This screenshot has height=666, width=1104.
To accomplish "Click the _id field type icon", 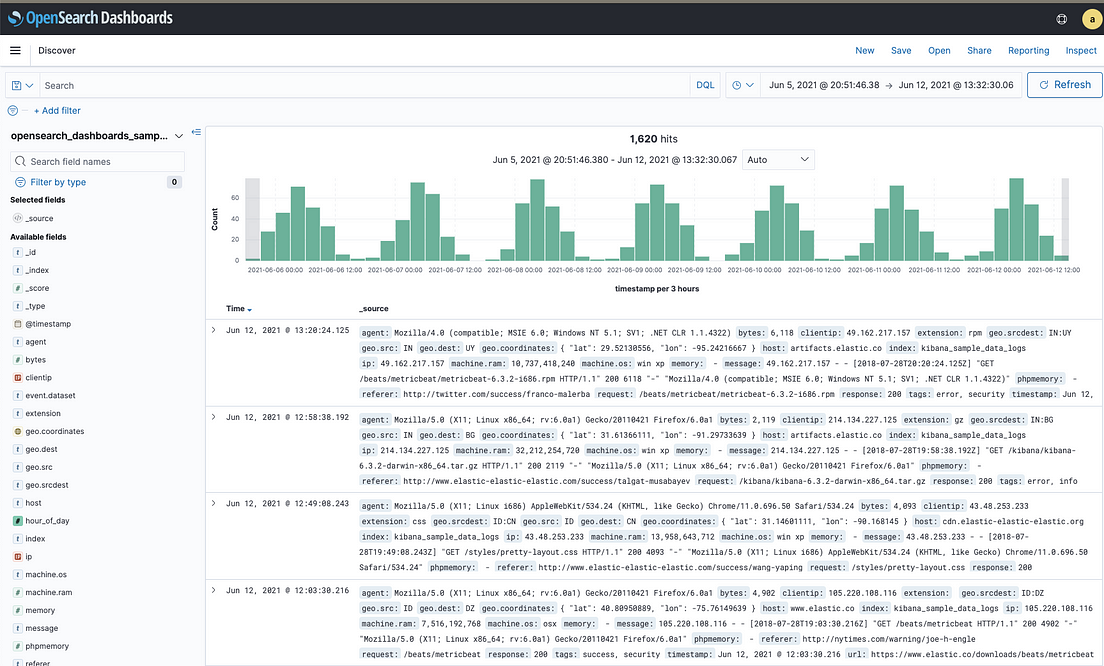I will coord(18,252).
